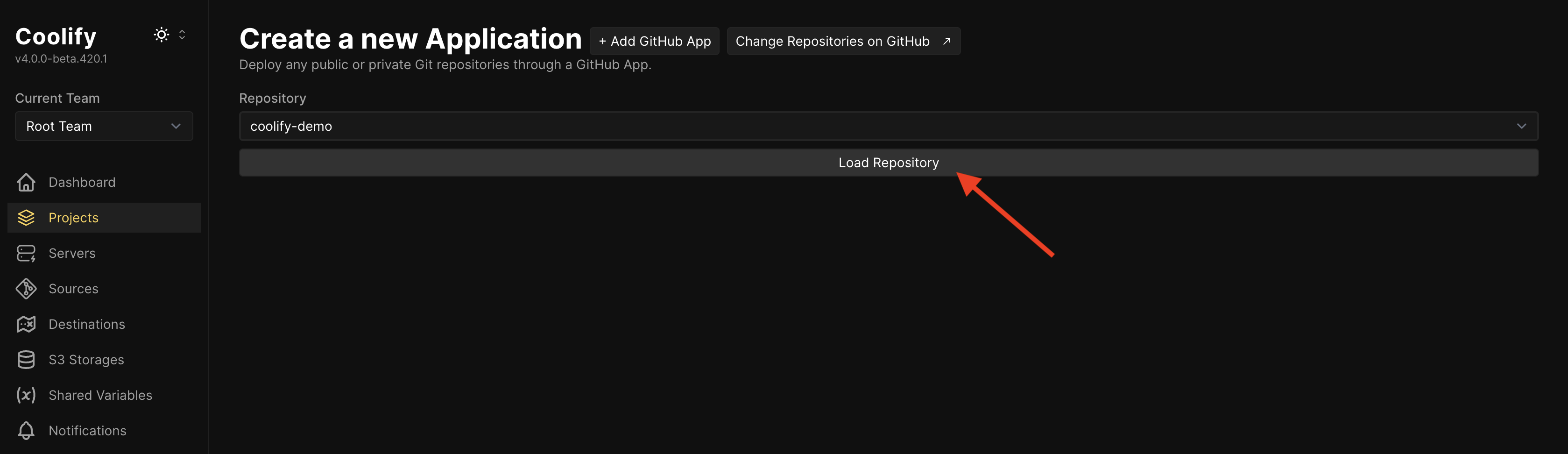Click the Current Team label
1568x454 pixels.
point(57,98)
